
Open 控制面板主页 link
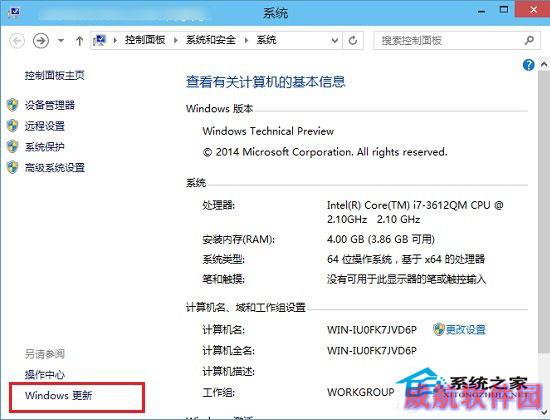click(x=55, y=75)
